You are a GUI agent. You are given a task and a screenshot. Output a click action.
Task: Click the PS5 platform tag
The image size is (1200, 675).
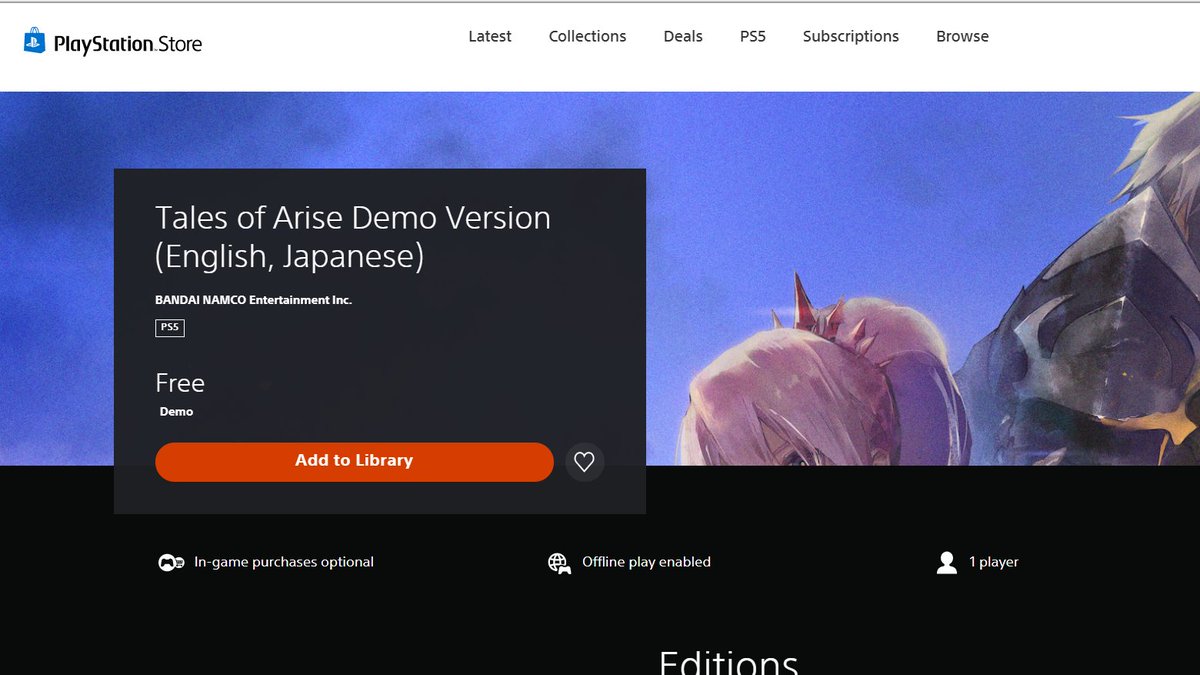[x=170, y=327]
